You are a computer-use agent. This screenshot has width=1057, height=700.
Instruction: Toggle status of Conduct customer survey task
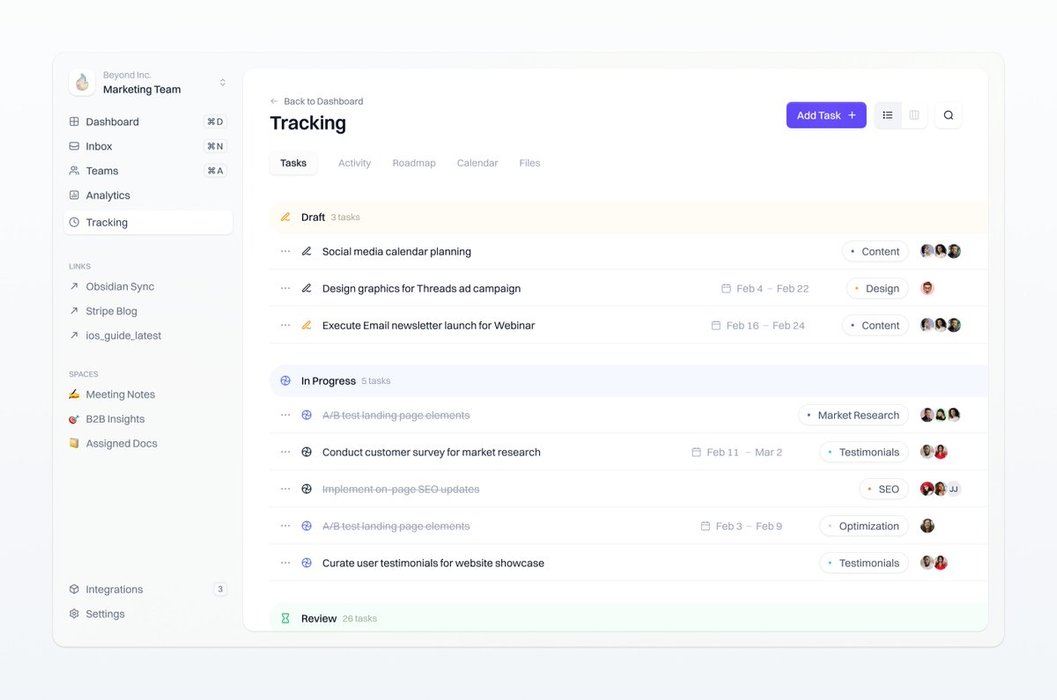coord(307,452)
